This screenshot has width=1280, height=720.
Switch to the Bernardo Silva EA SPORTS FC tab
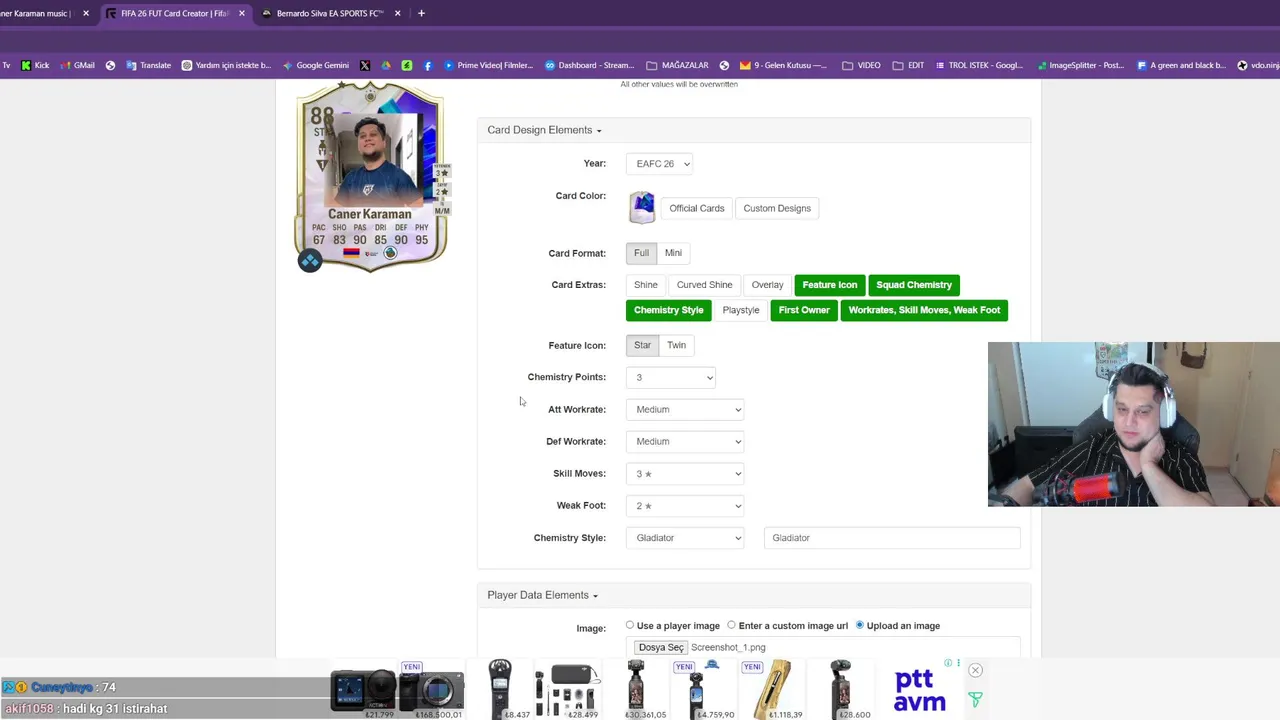pyautogui.click(x=329, y=13)
